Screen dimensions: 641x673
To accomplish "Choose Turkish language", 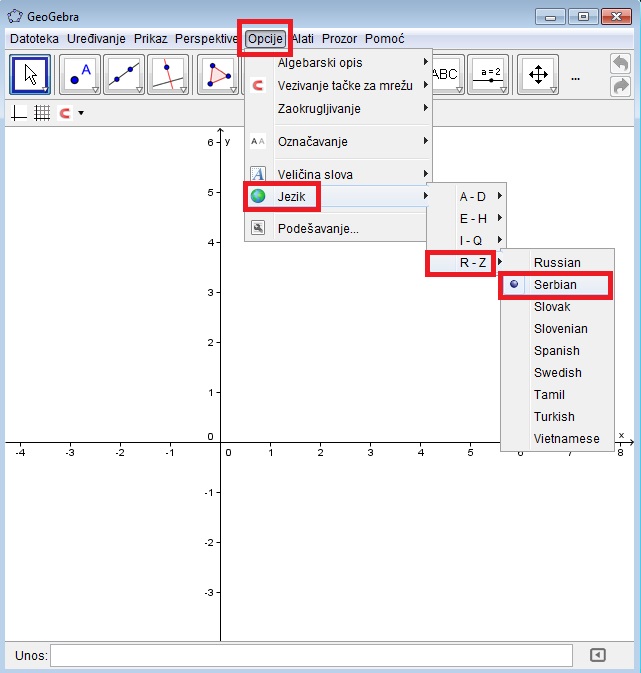I will click(558, 417).
